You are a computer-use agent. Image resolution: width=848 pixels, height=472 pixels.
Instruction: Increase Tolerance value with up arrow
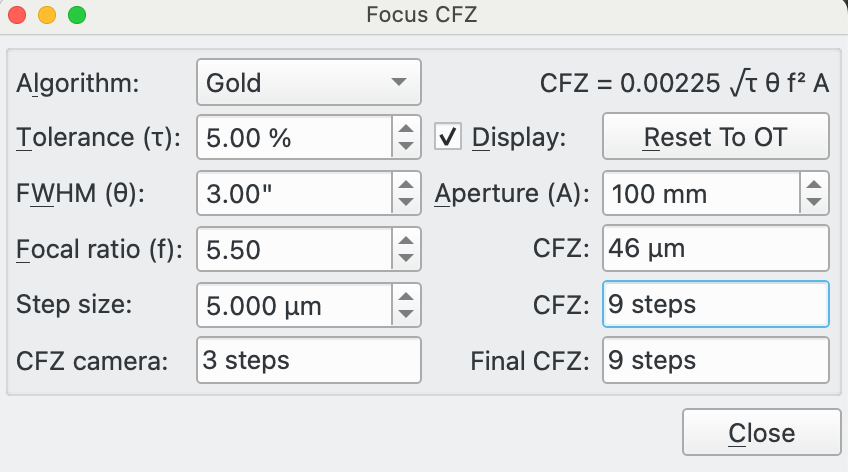click(x=405, y=127)
